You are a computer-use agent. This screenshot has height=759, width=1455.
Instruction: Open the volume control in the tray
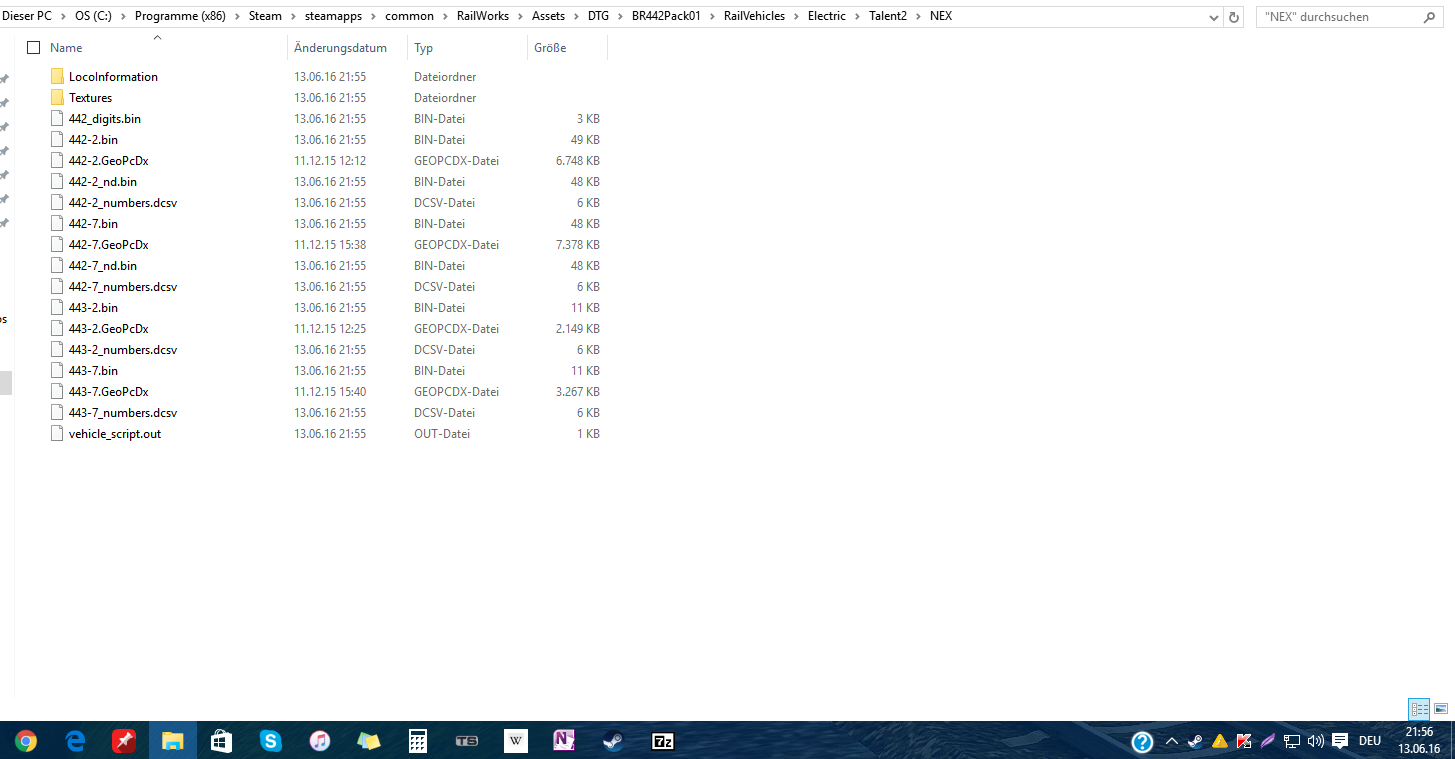point(1315,742)
